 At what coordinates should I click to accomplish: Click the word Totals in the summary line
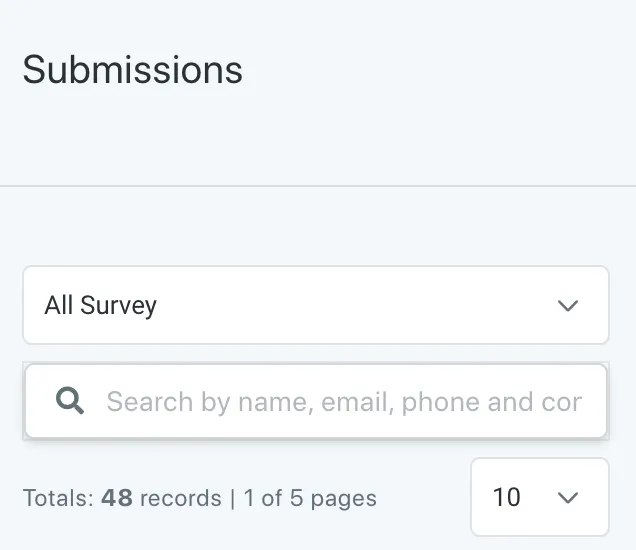coord(58,498)
